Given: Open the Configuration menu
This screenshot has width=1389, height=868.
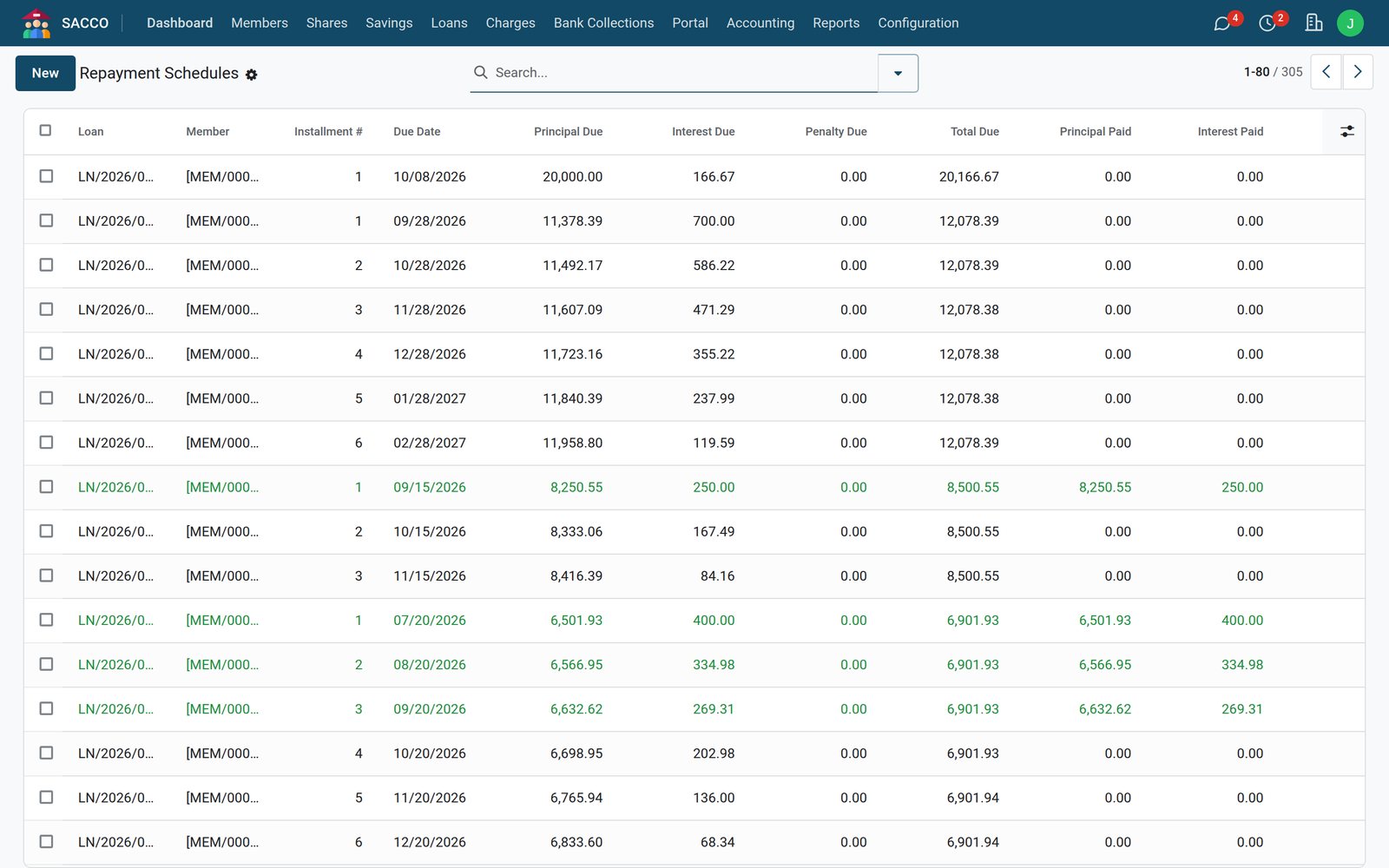Looking at the screenshot, I should 918,23.
